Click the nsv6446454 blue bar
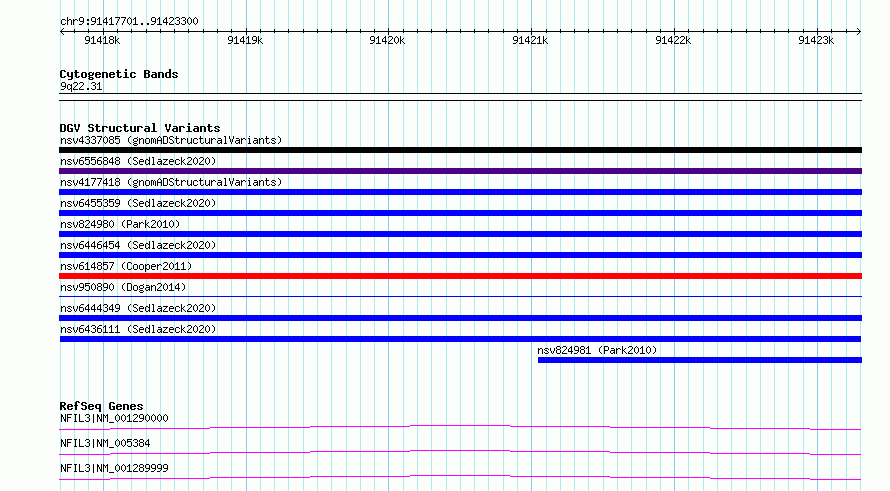Viewport: 890px width, 491px height. [x=460, y=255]
